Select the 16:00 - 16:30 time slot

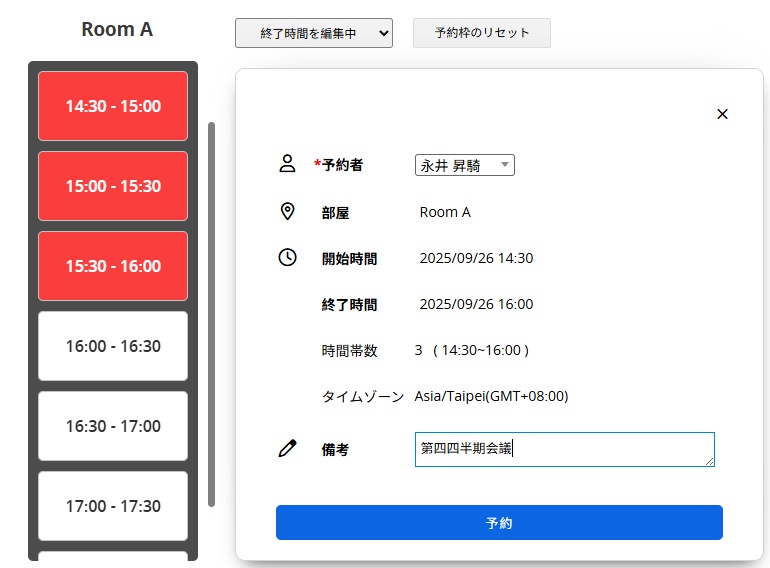tap(113, 346)
